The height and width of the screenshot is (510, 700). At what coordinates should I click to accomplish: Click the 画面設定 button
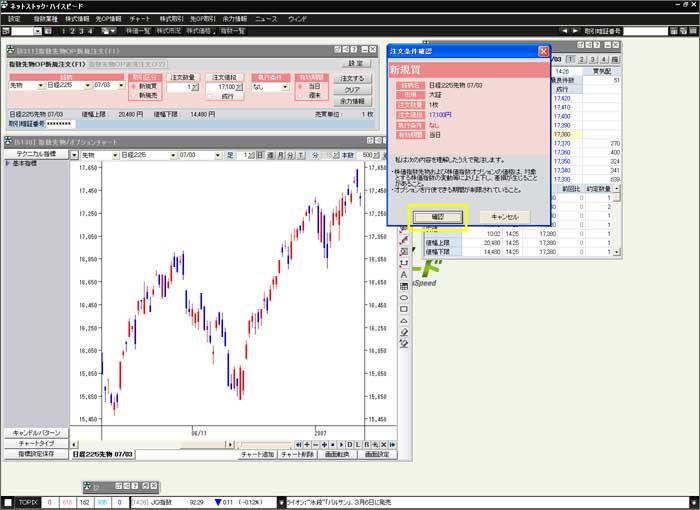coord(378,454)
